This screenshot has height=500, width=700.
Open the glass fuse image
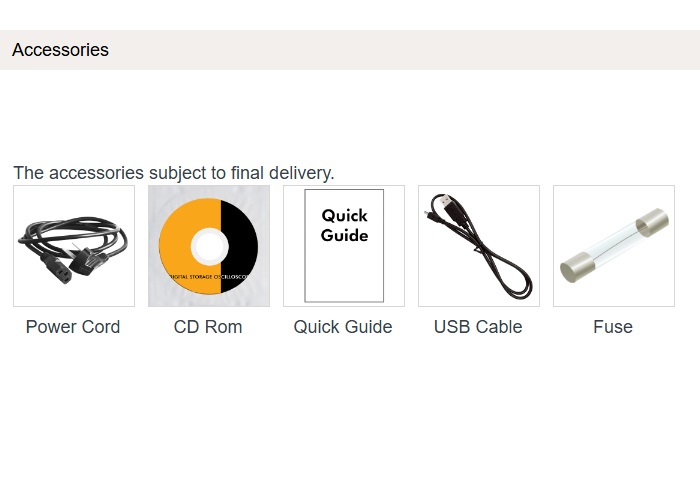[613, 245]
